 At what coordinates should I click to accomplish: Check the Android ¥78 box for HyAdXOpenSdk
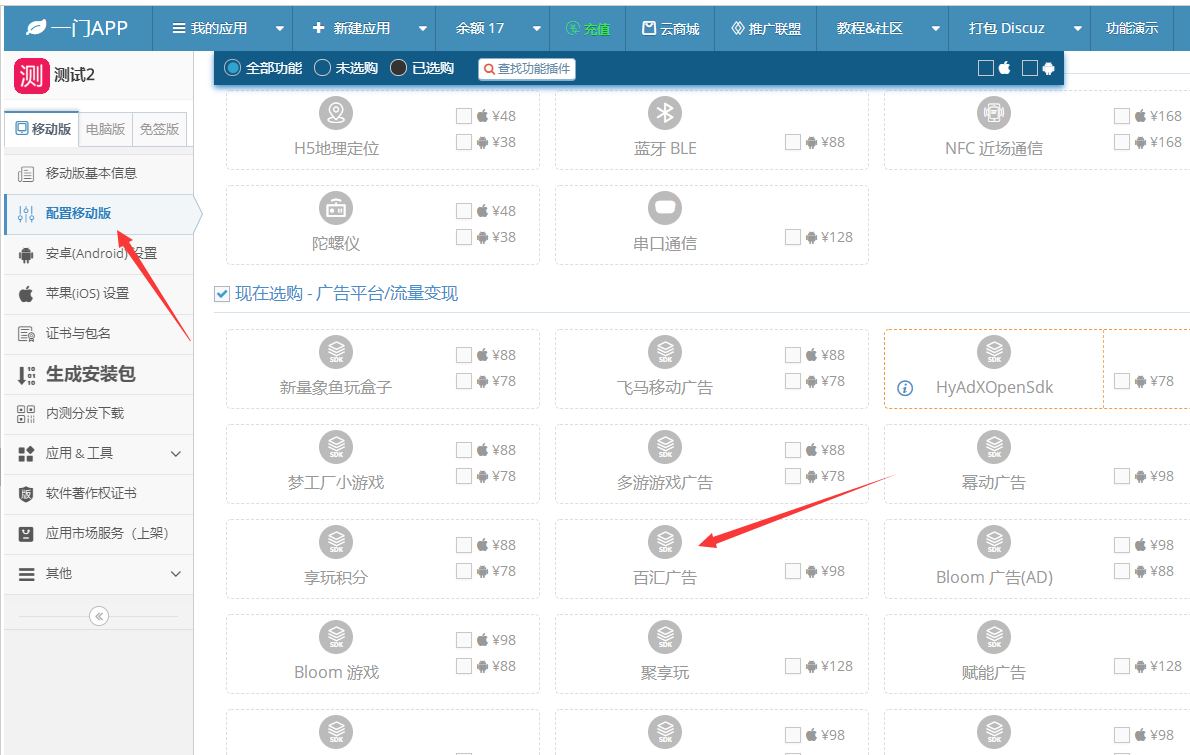1122,381
